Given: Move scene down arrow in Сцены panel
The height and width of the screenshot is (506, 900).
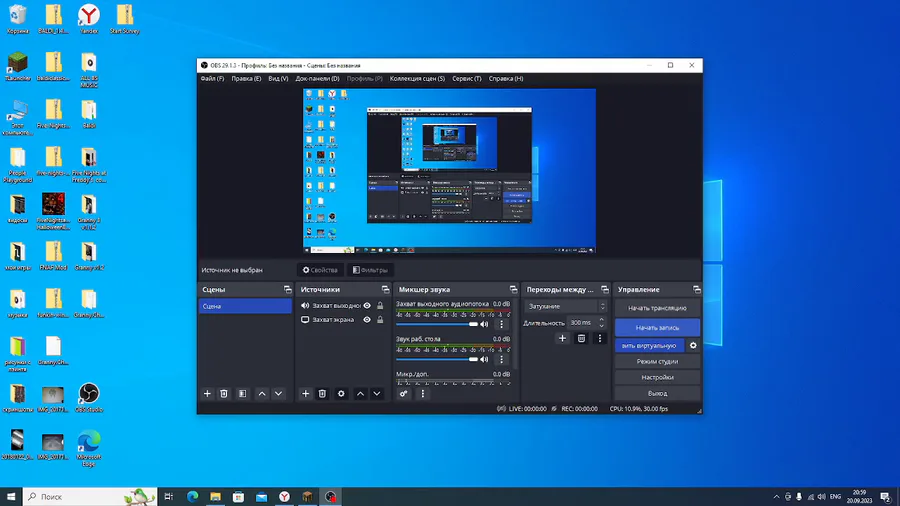Looking at the screenshot, I should click(278, 394).
